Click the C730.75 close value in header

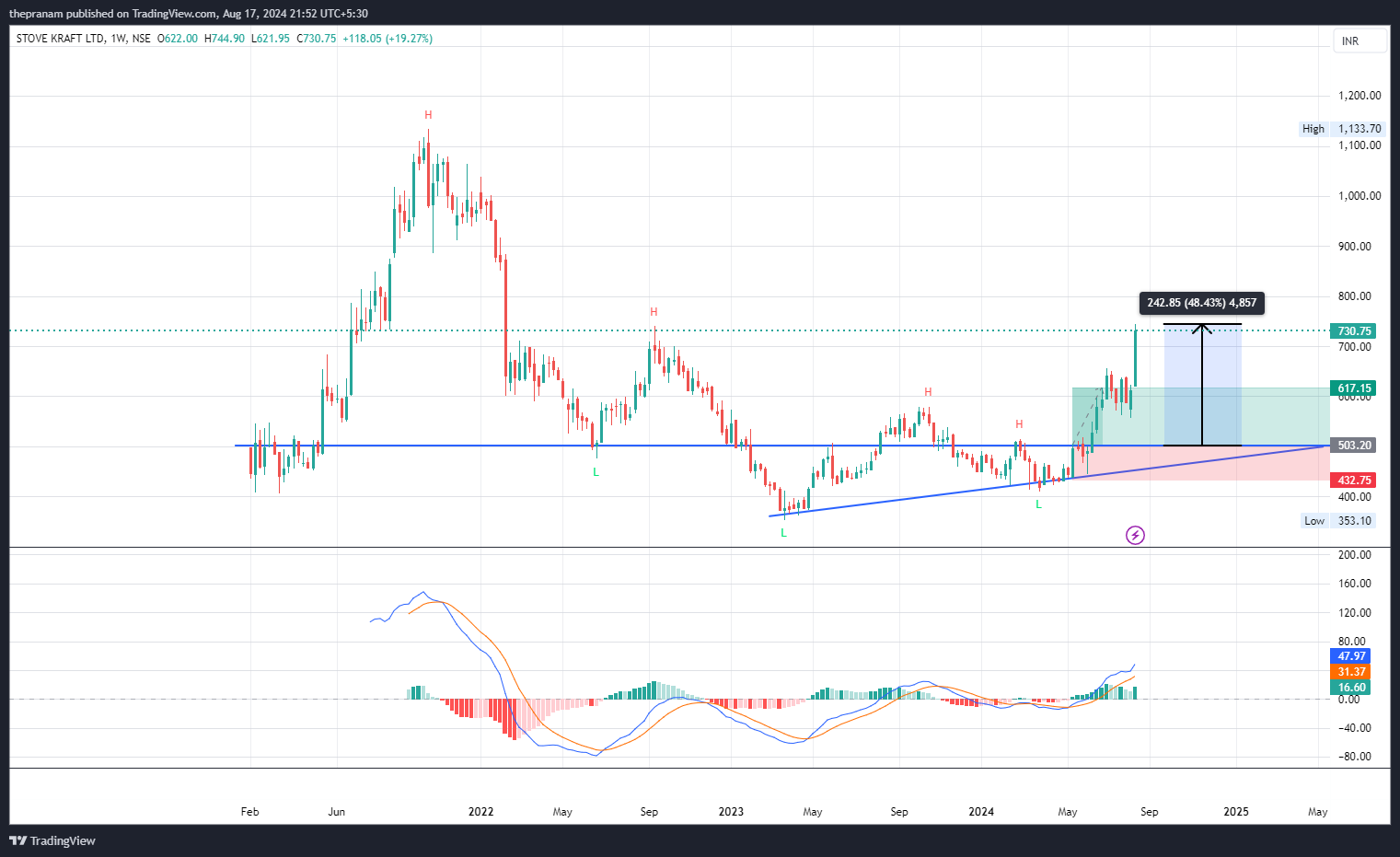click(x=317, y=39)
